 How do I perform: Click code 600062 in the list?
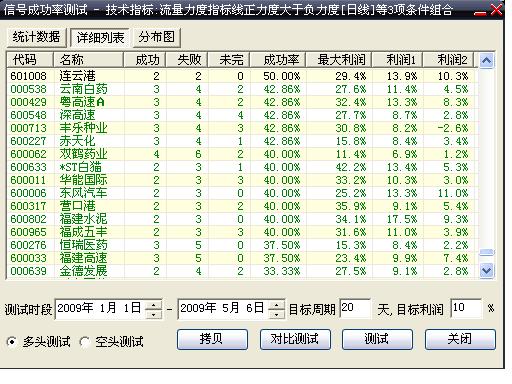click(28, 154)
